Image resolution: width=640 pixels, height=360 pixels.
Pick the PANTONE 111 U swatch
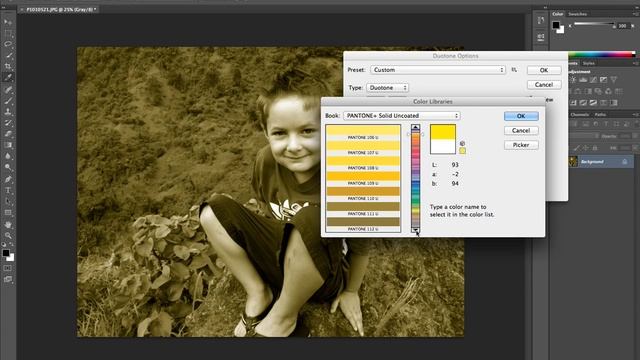click(363, 209)
